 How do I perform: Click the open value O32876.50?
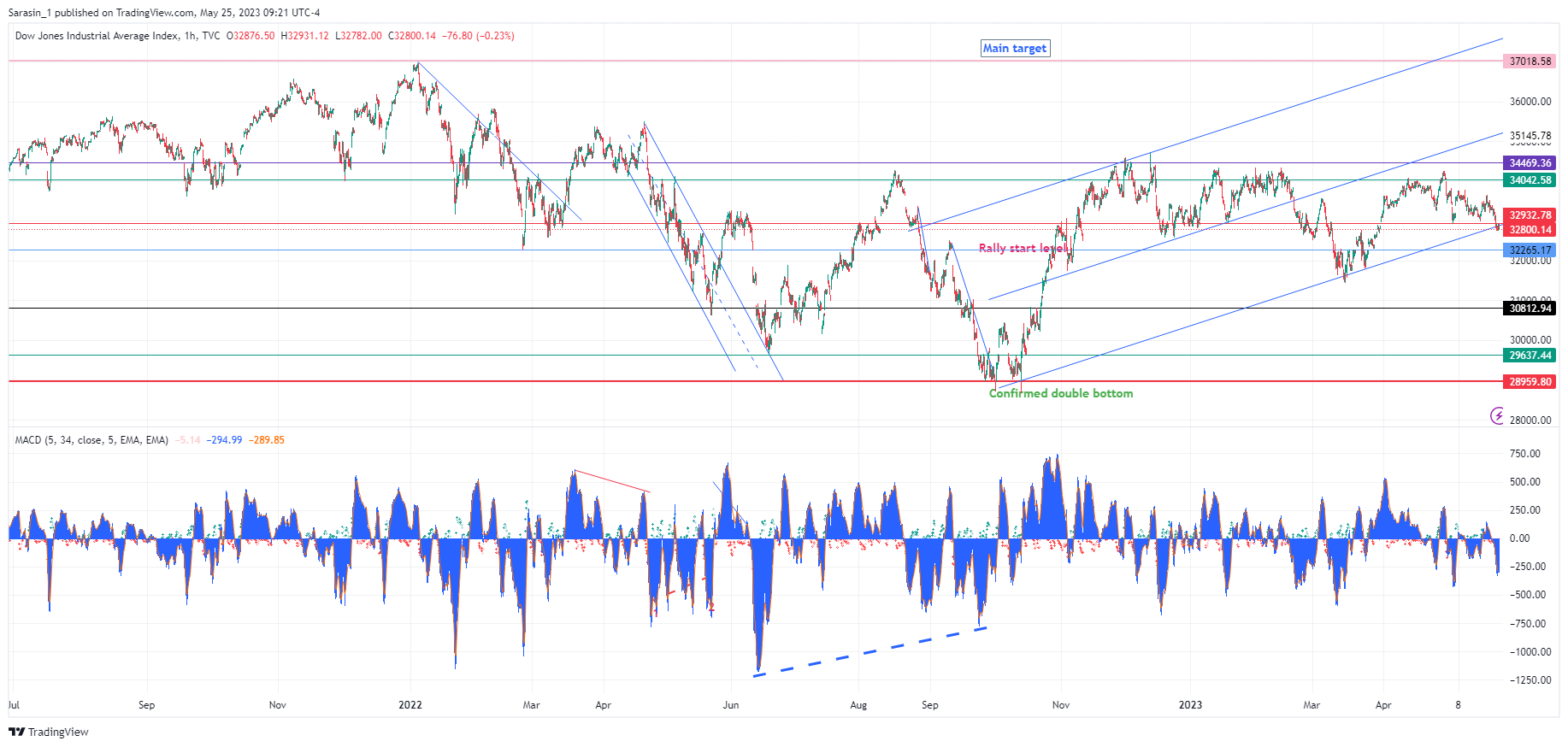tap(251, 36)
